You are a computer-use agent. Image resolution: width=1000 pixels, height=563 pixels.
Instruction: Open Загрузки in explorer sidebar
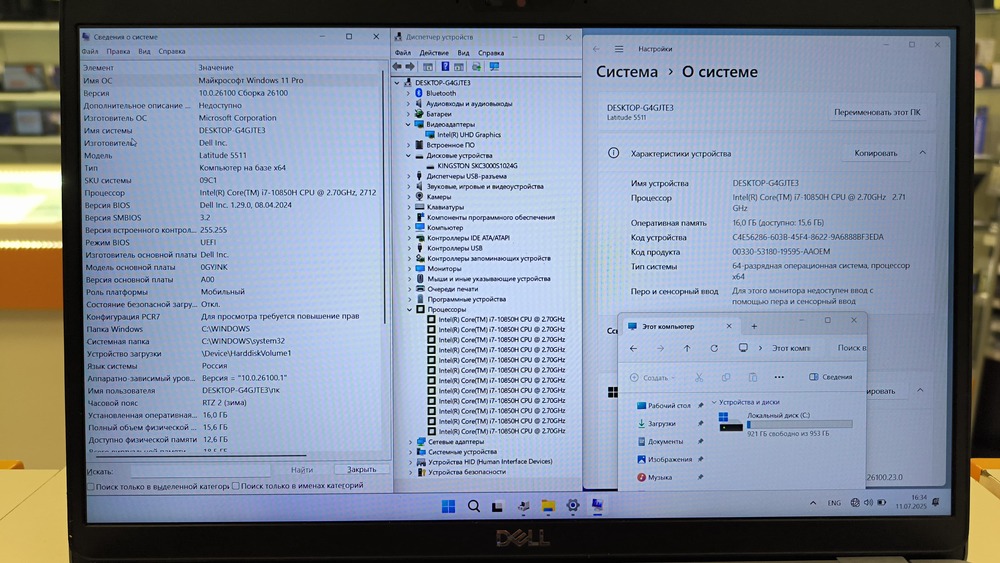pyautogui.click(x=662, y=423)
